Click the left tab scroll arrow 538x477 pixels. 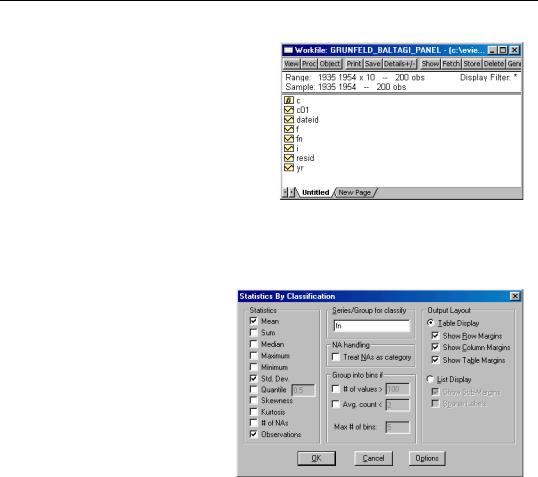(x=285, y=193)
